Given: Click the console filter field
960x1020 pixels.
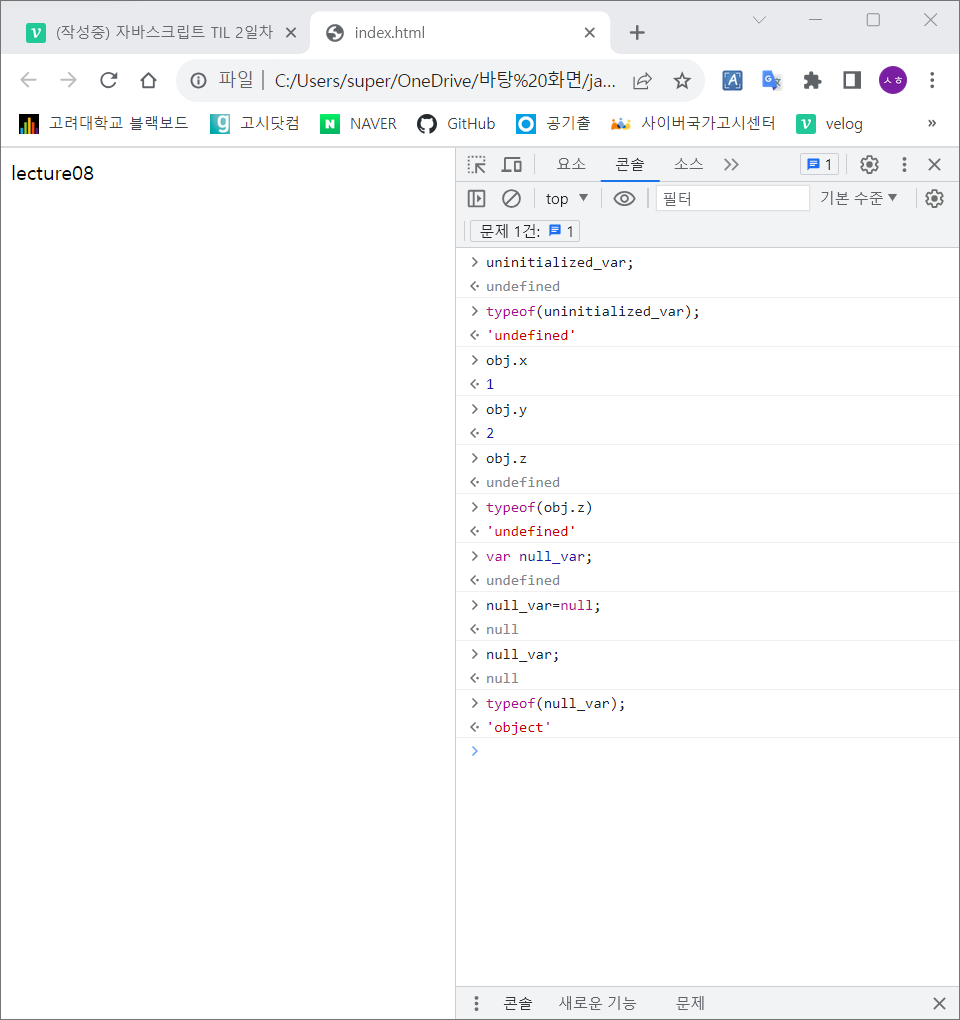Looking at the screenshot, I should [x=732, y=198].
